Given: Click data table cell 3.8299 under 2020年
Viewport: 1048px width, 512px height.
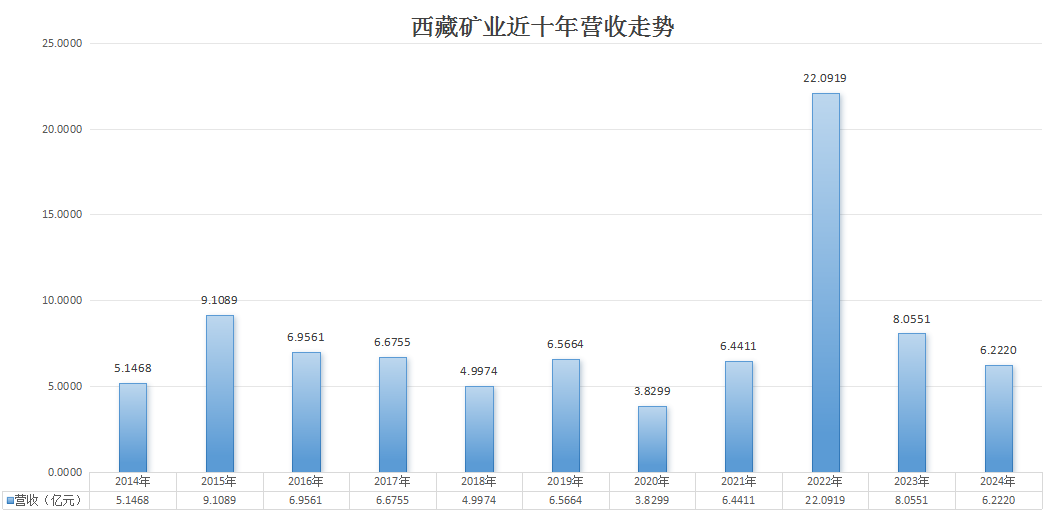Looking at the screenshot, I should [652, 501].
